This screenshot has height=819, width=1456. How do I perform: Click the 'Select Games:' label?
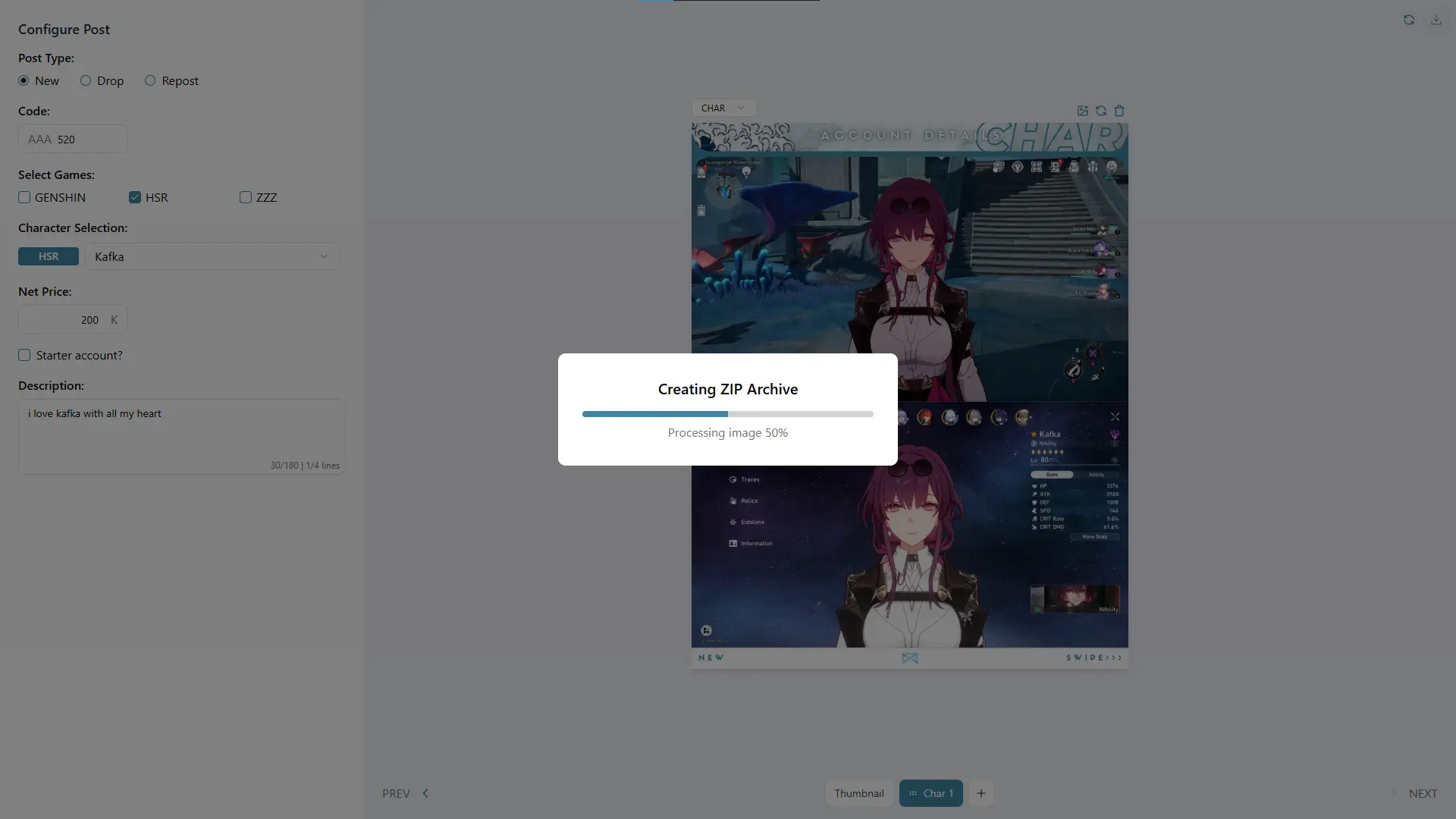(x=56, y=175)
